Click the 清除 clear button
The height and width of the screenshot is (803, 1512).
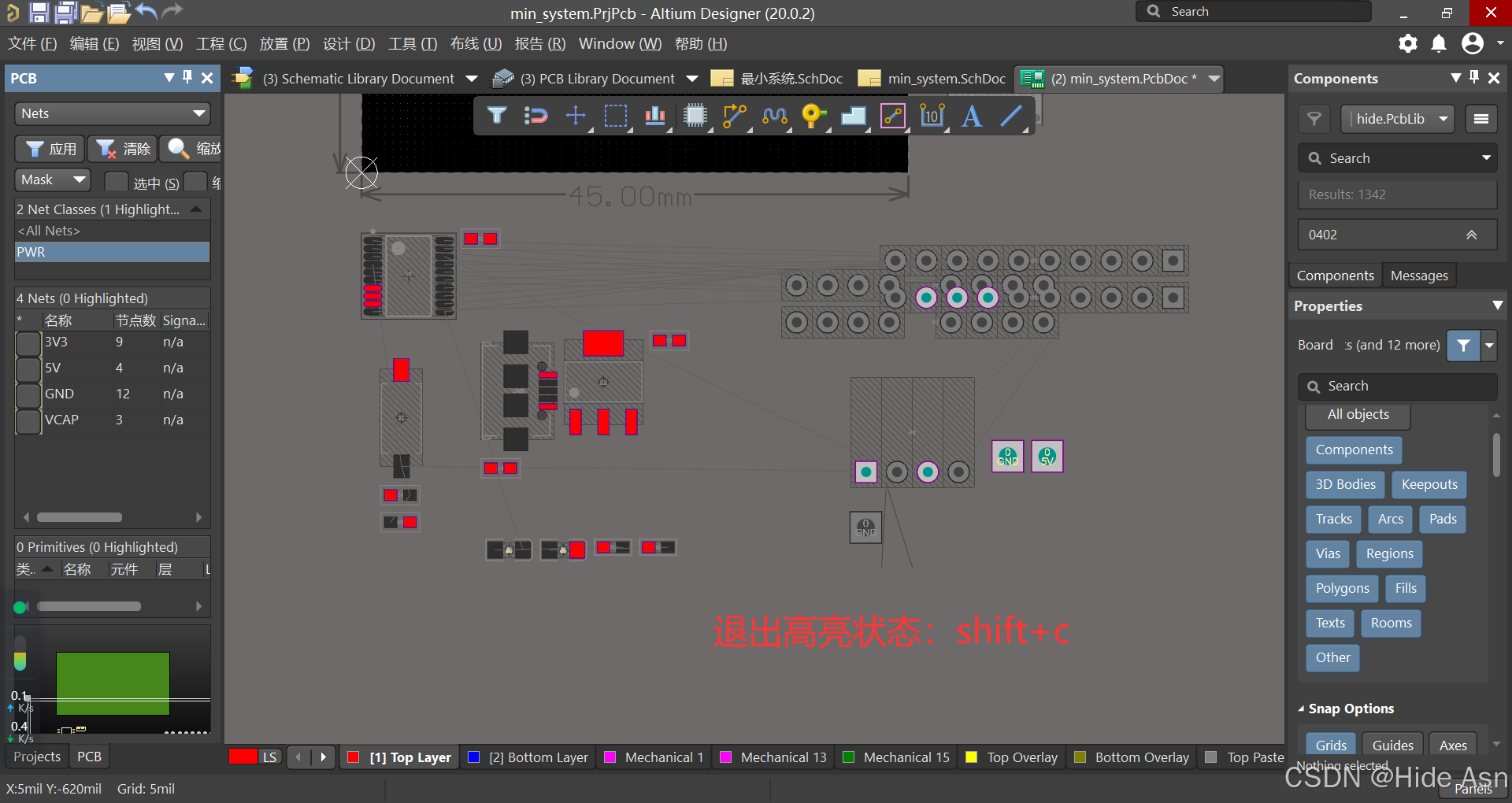click(124, 149)
